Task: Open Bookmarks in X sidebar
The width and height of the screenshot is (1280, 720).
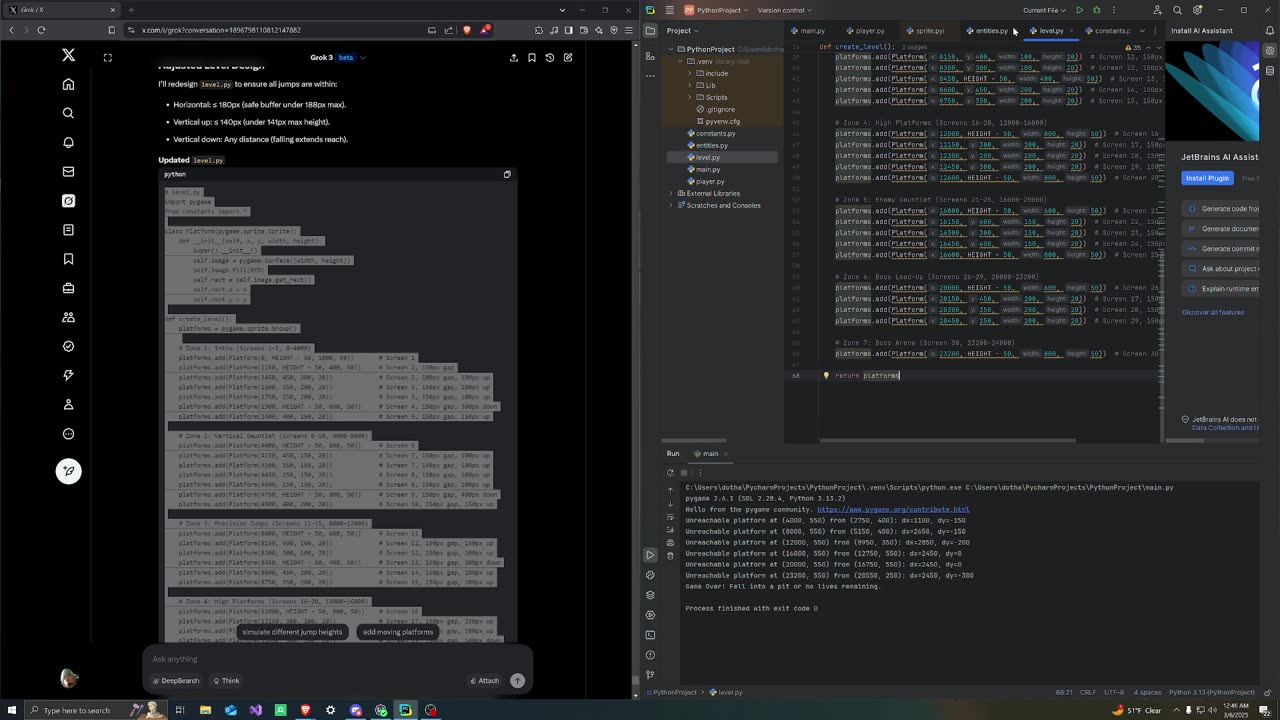Action: [x=68, y=259]
